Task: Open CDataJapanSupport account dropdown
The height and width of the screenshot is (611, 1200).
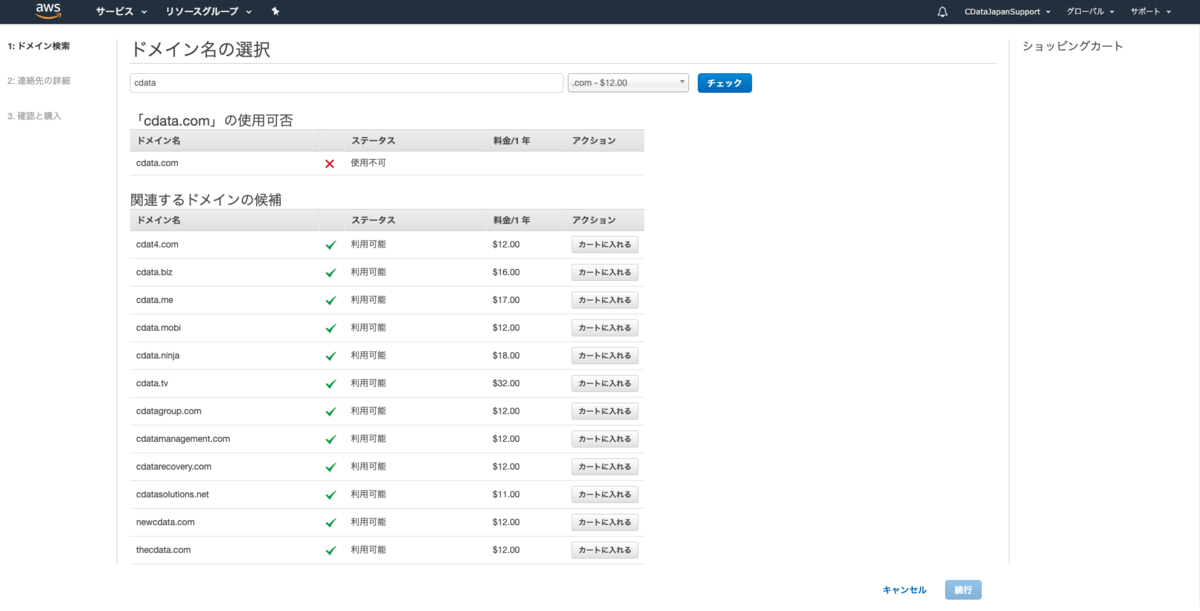Action: 1007,12
